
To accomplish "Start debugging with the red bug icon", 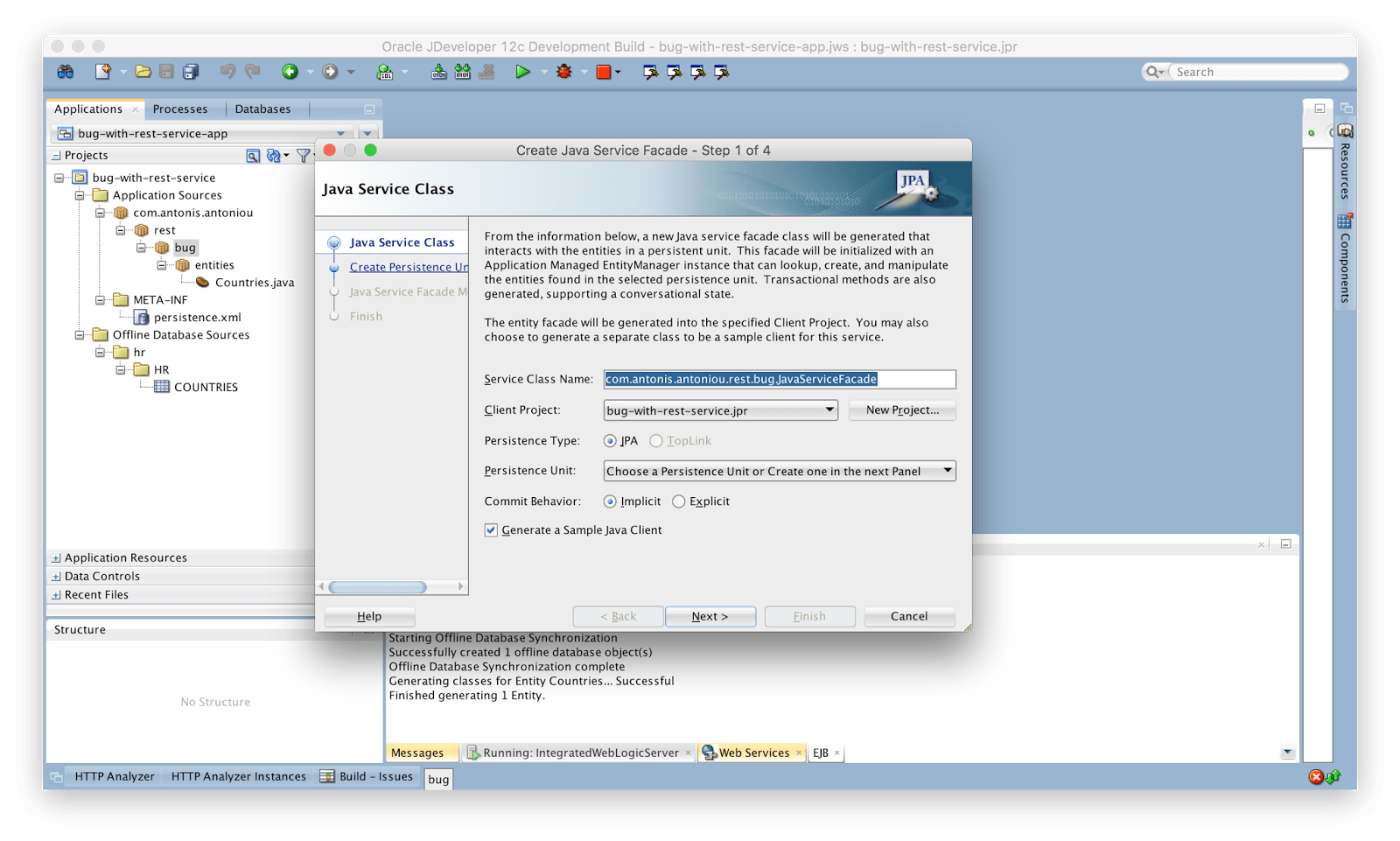I will [564, 72].
